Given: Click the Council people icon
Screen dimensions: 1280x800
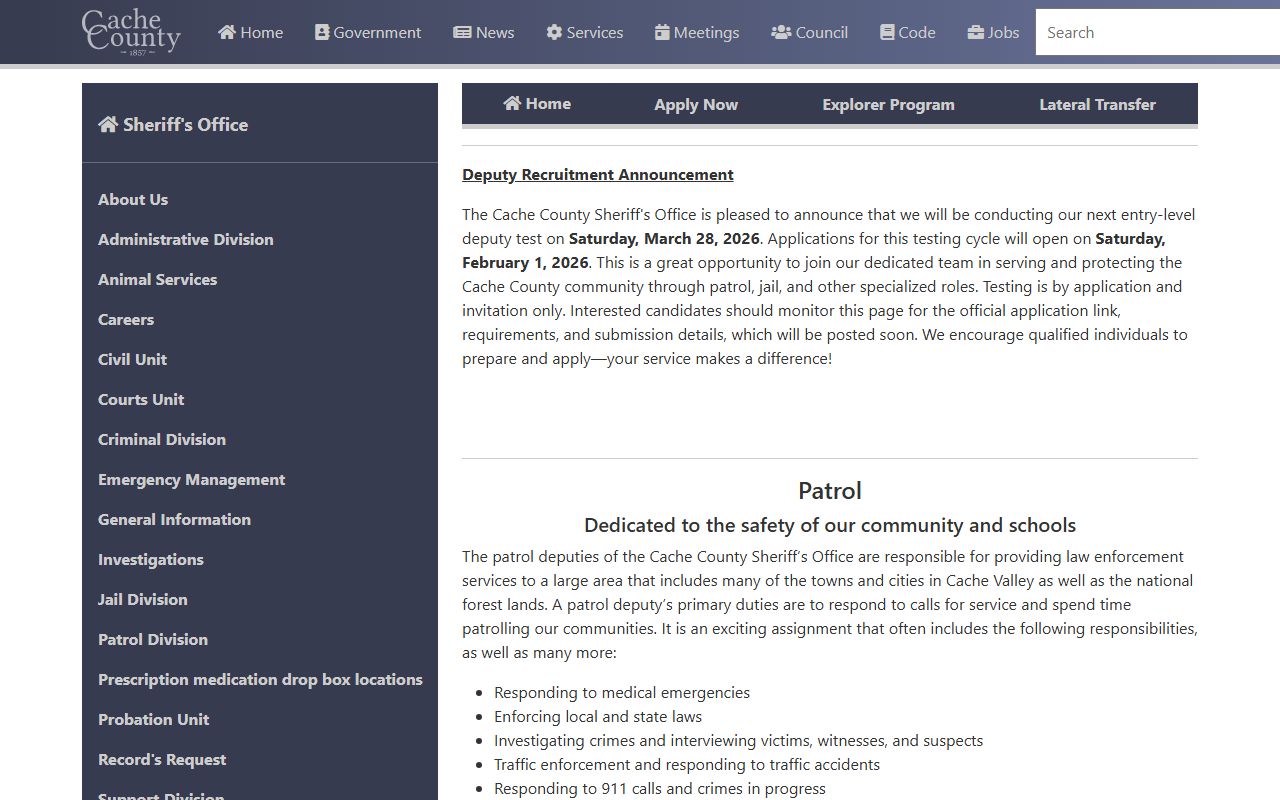Looking at the screenshot, I should tap(781, 32).
